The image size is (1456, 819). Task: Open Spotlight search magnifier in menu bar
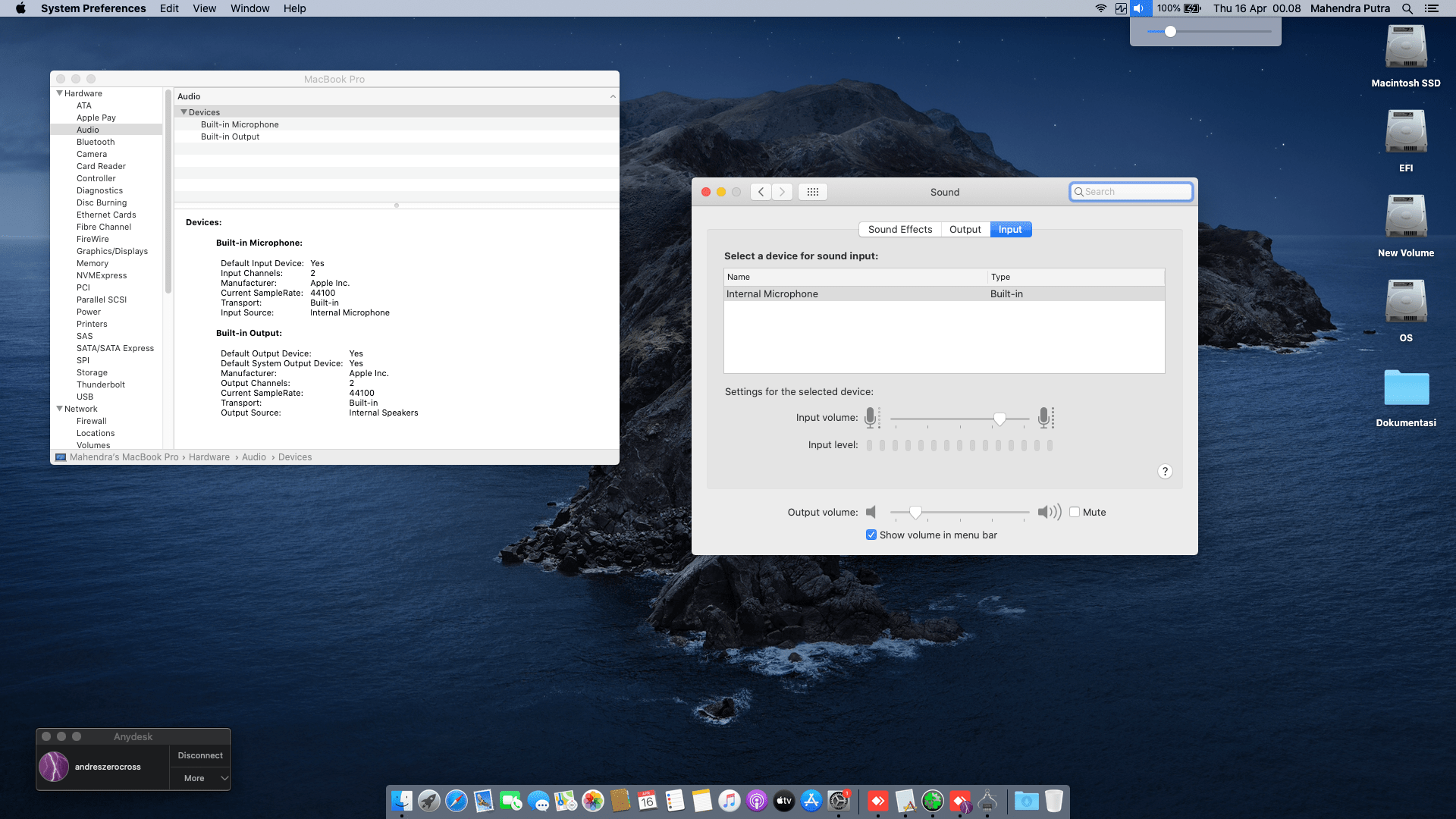point(1407,8)
